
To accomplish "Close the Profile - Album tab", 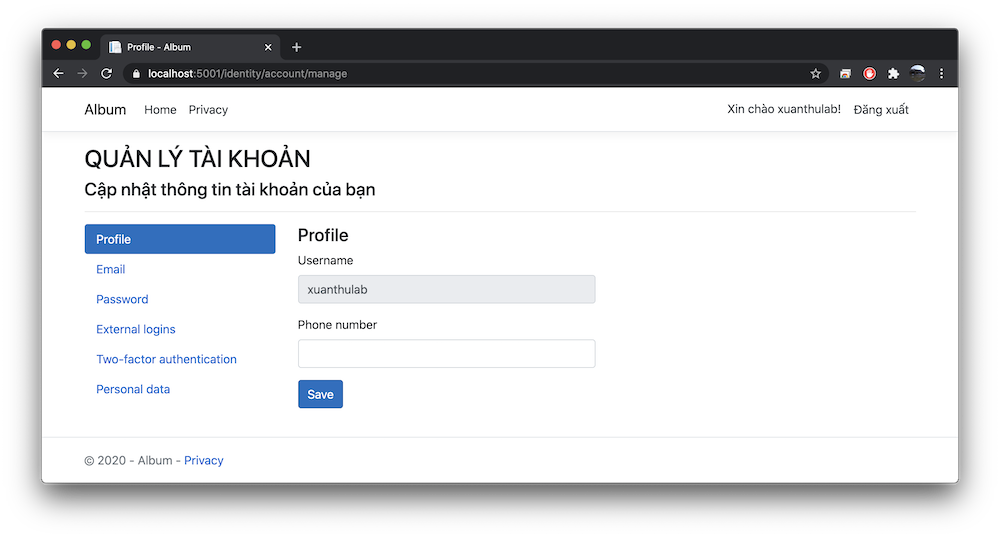I will [x=268, y=47].
